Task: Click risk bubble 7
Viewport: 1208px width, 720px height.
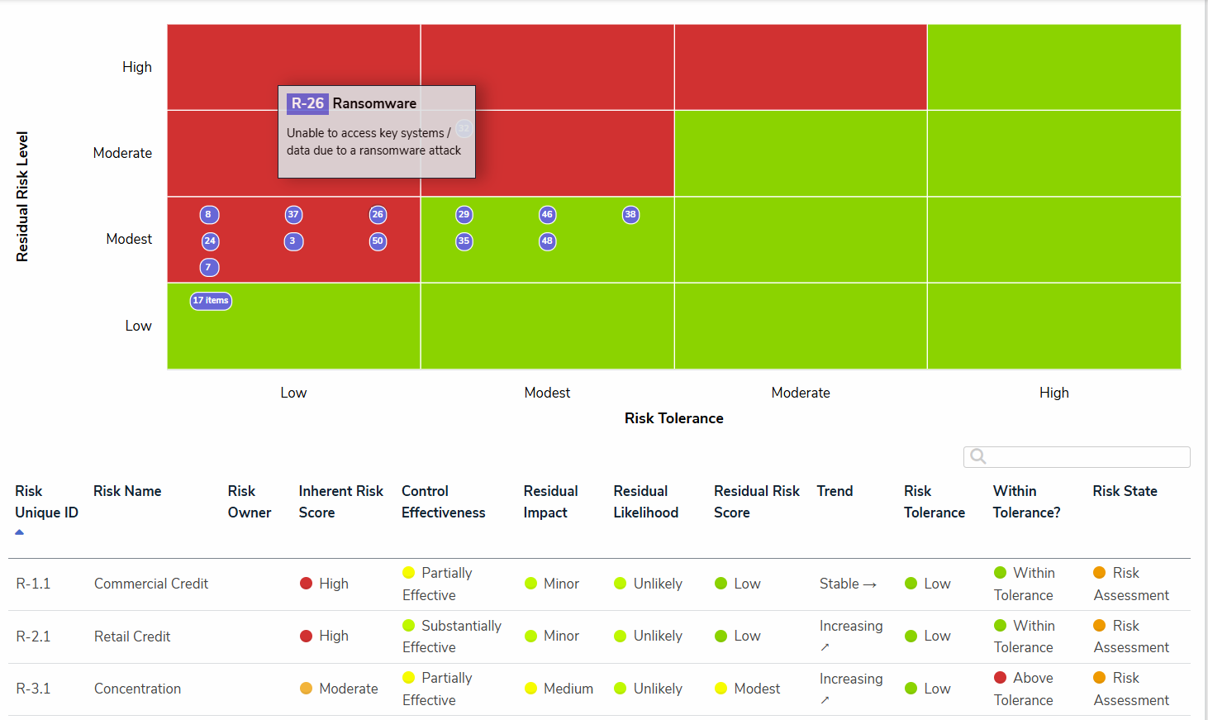Action: [x=208, y=267]
